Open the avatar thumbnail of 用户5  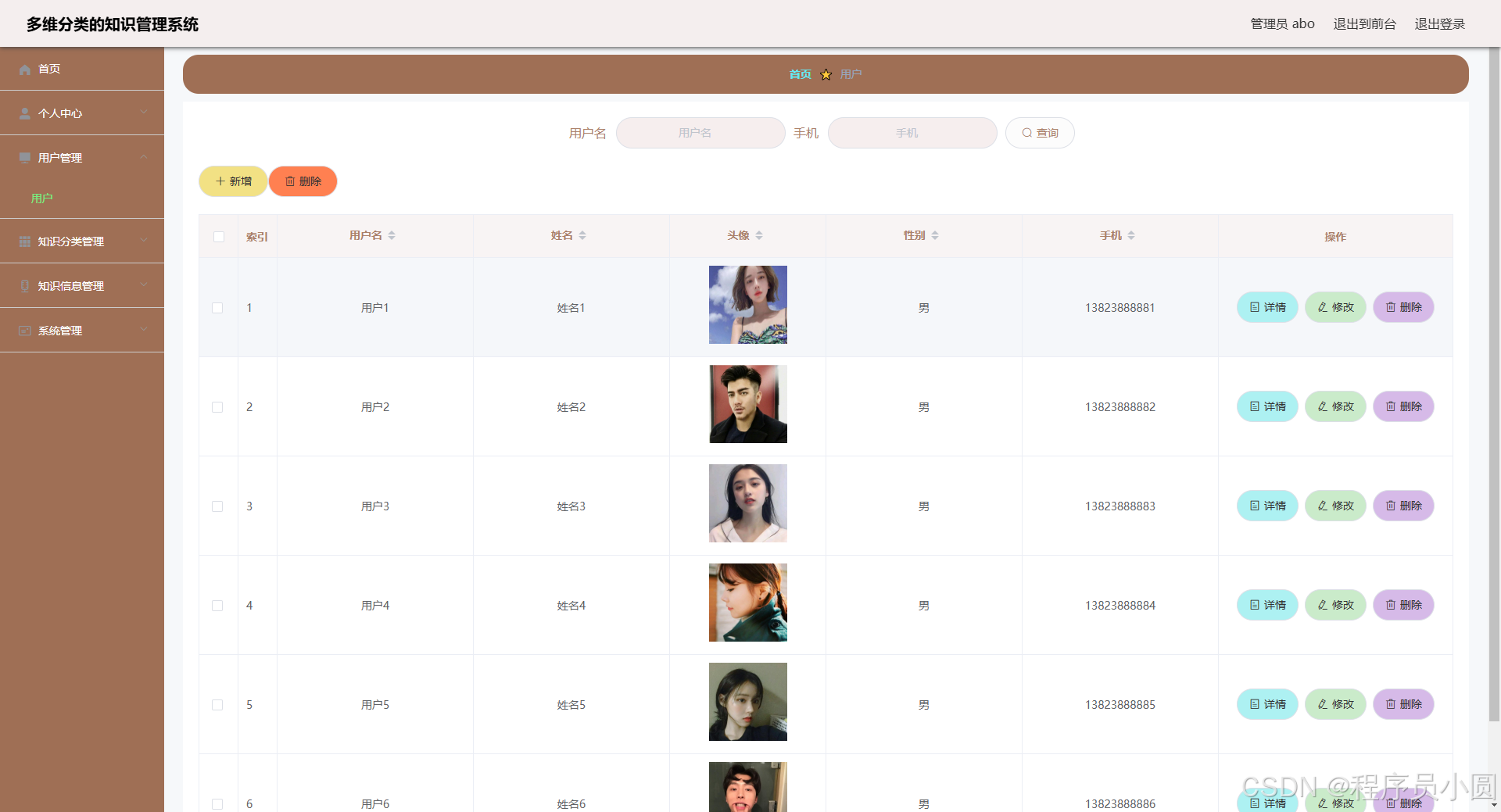click(748, 702)
